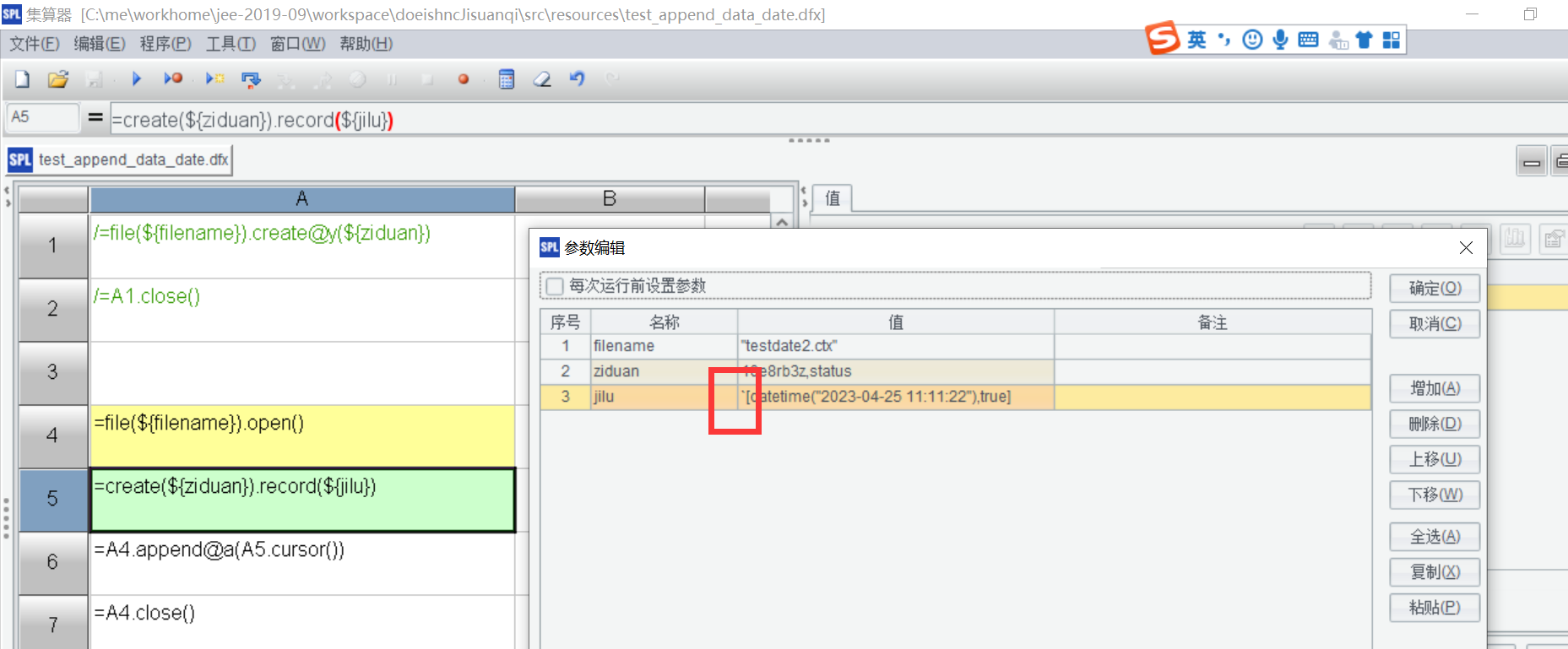
Task: Open a file with the folder icon
Action: coord(58,79)
